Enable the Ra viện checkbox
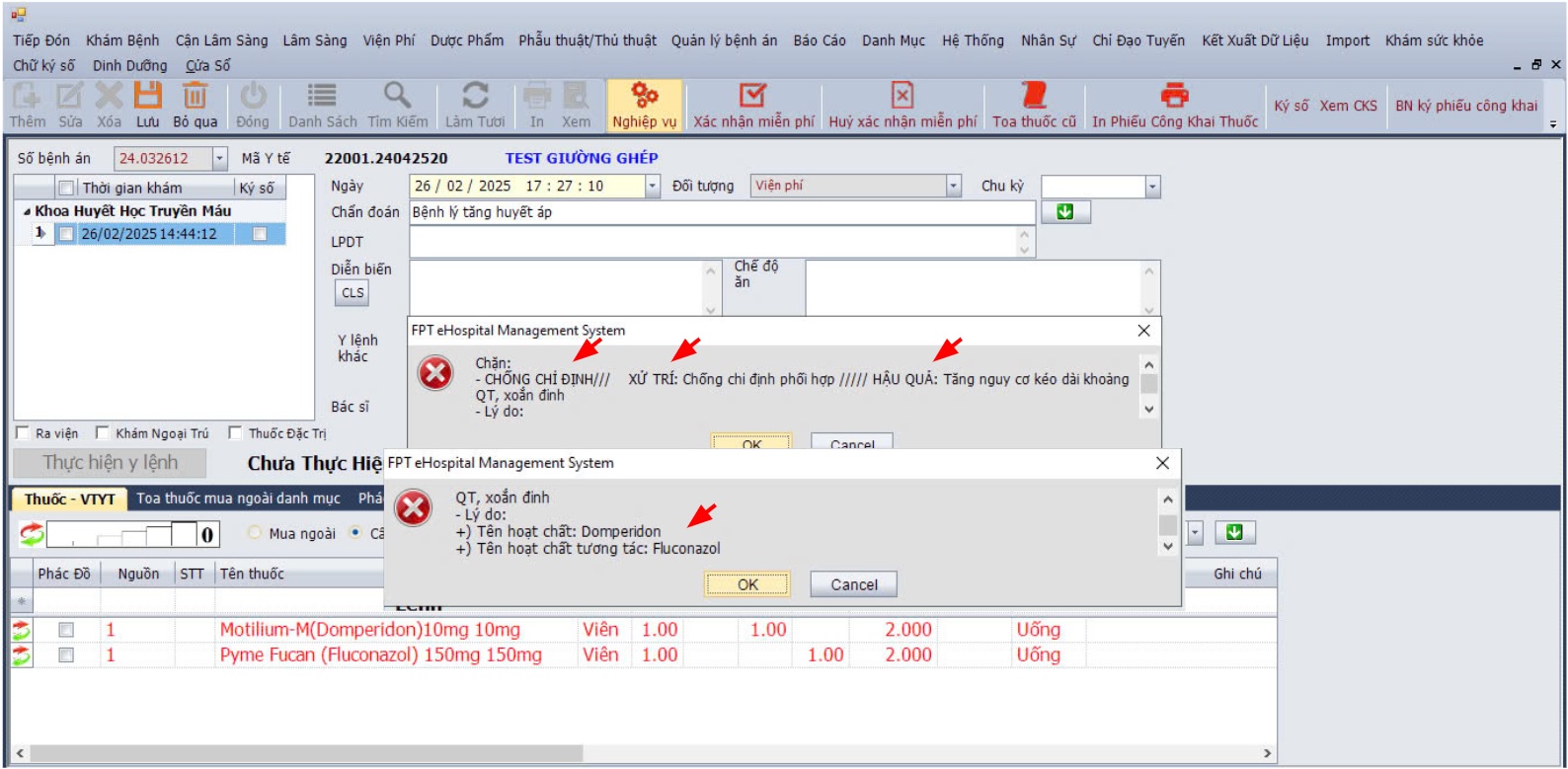 pos(22,432)
